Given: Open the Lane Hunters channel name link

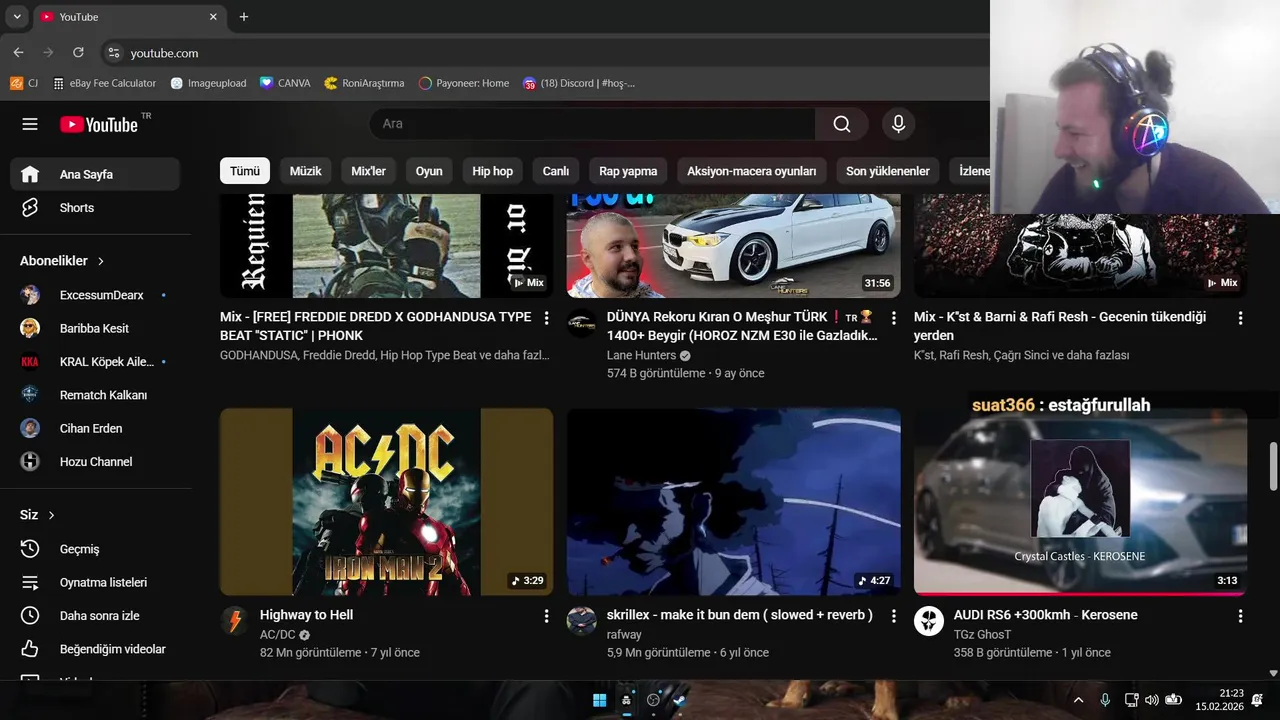Looking at the screenshot, I should pos(641,355).
